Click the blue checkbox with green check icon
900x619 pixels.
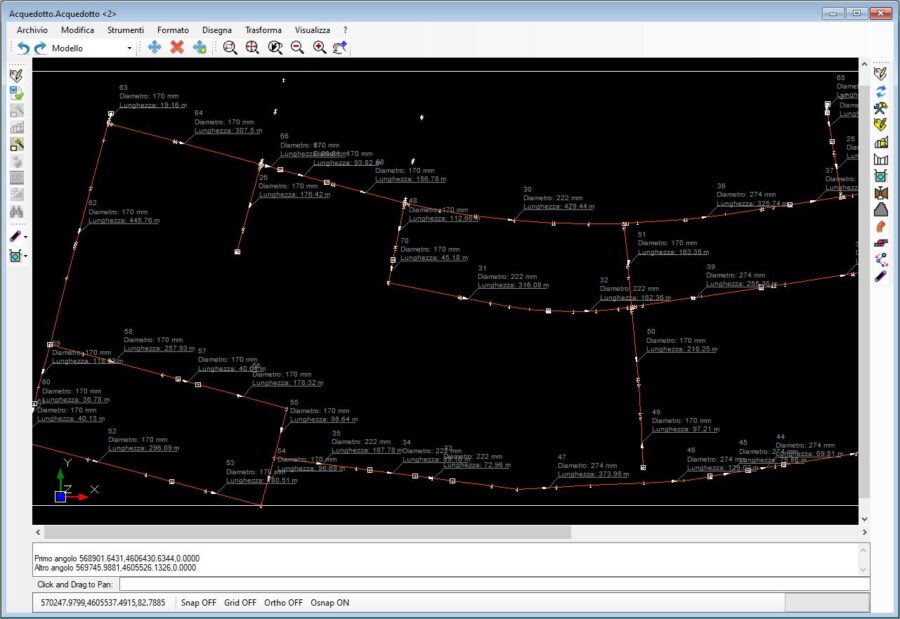click(16, 93)
